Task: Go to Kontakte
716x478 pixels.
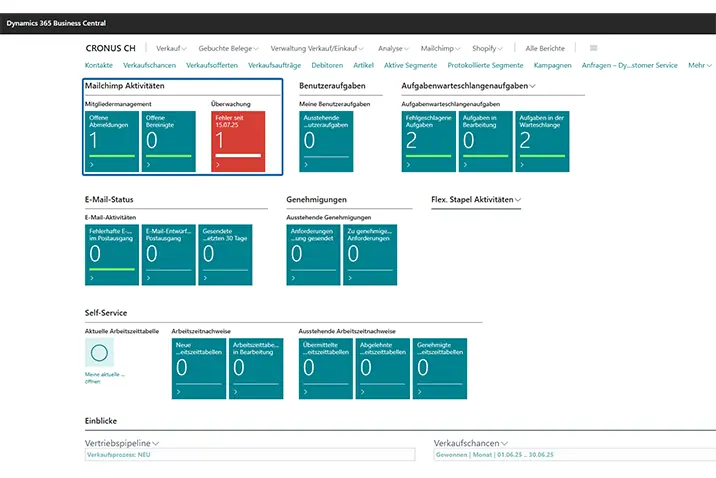Action: (x=99, y=65)
